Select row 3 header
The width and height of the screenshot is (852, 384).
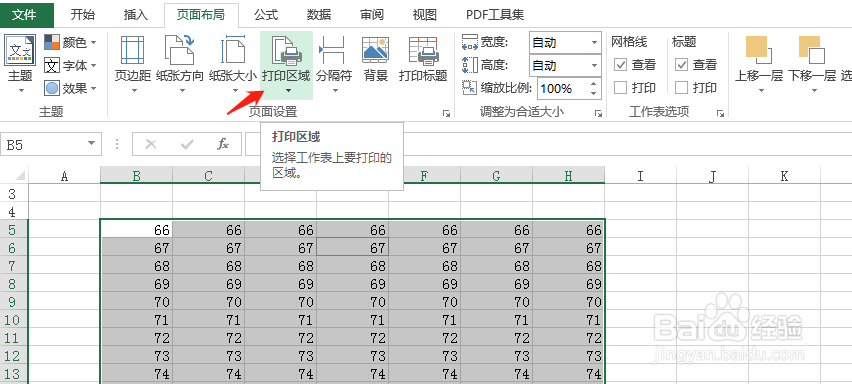pos(14,194)
